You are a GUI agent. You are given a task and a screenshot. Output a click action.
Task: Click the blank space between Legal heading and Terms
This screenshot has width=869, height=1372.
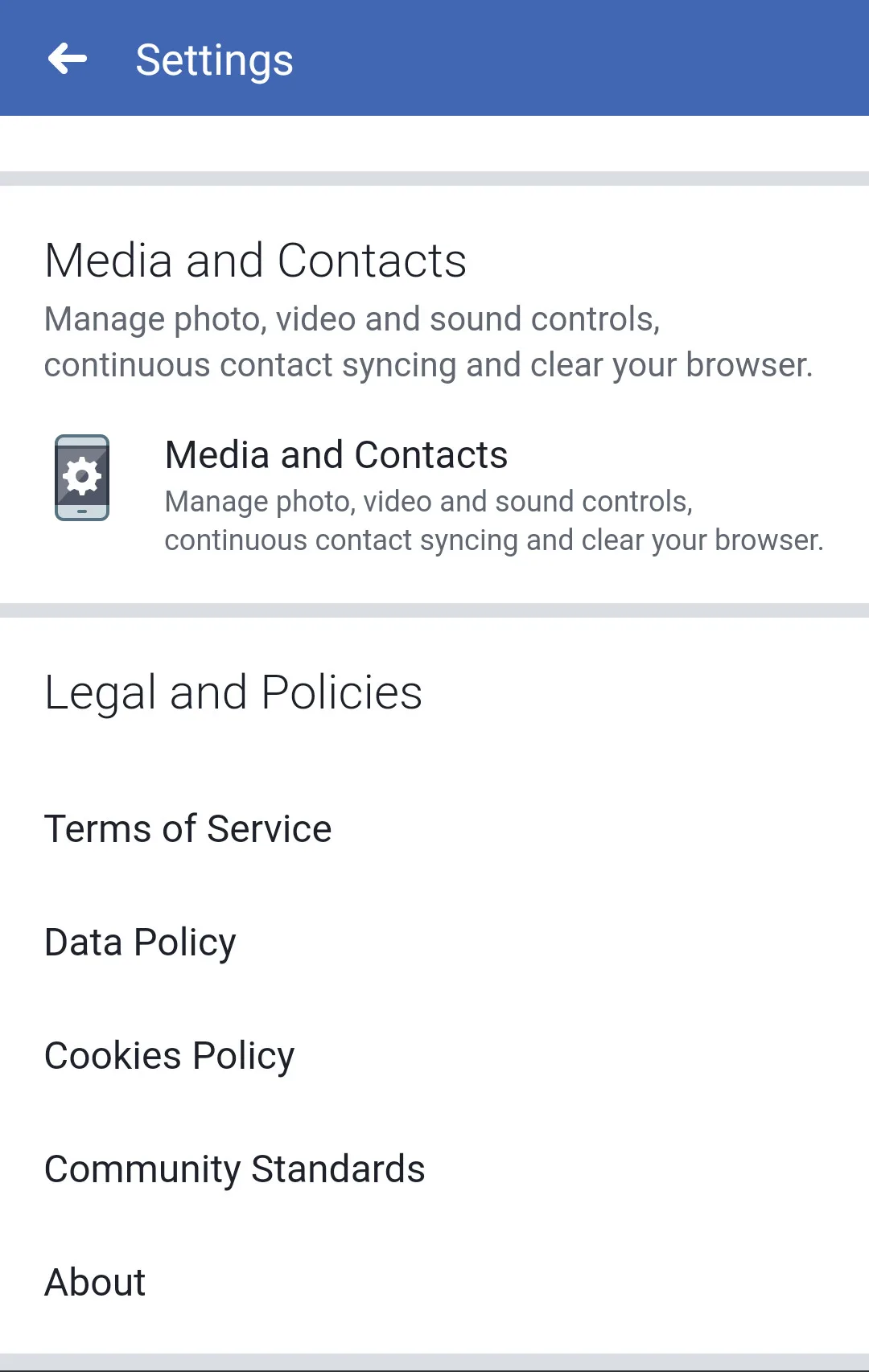[434, 760]
